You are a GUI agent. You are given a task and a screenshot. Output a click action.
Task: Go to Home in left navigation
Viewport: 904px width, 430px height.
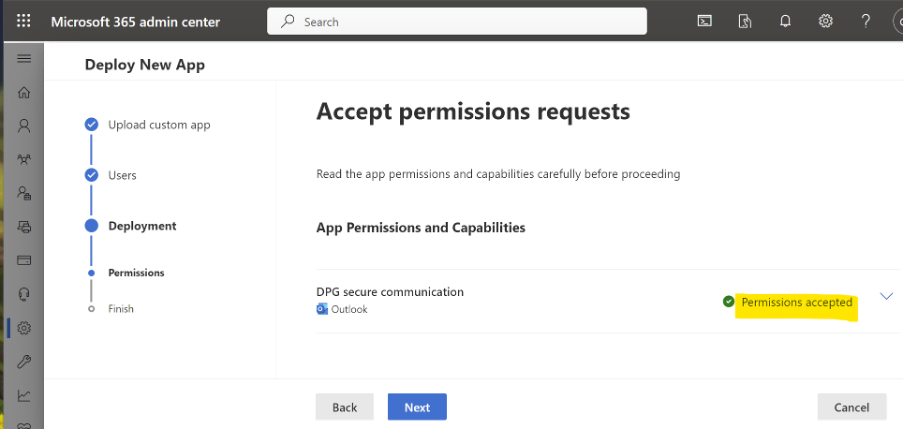24,93
